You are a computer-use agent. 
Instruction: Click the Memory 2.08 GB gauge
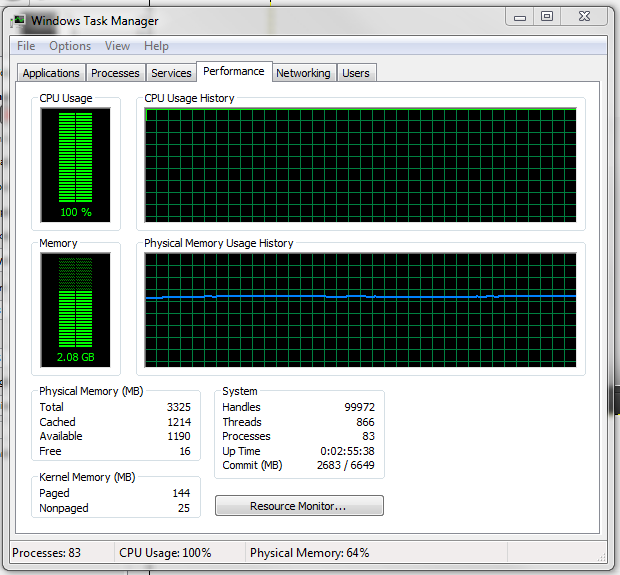(76, 310)
